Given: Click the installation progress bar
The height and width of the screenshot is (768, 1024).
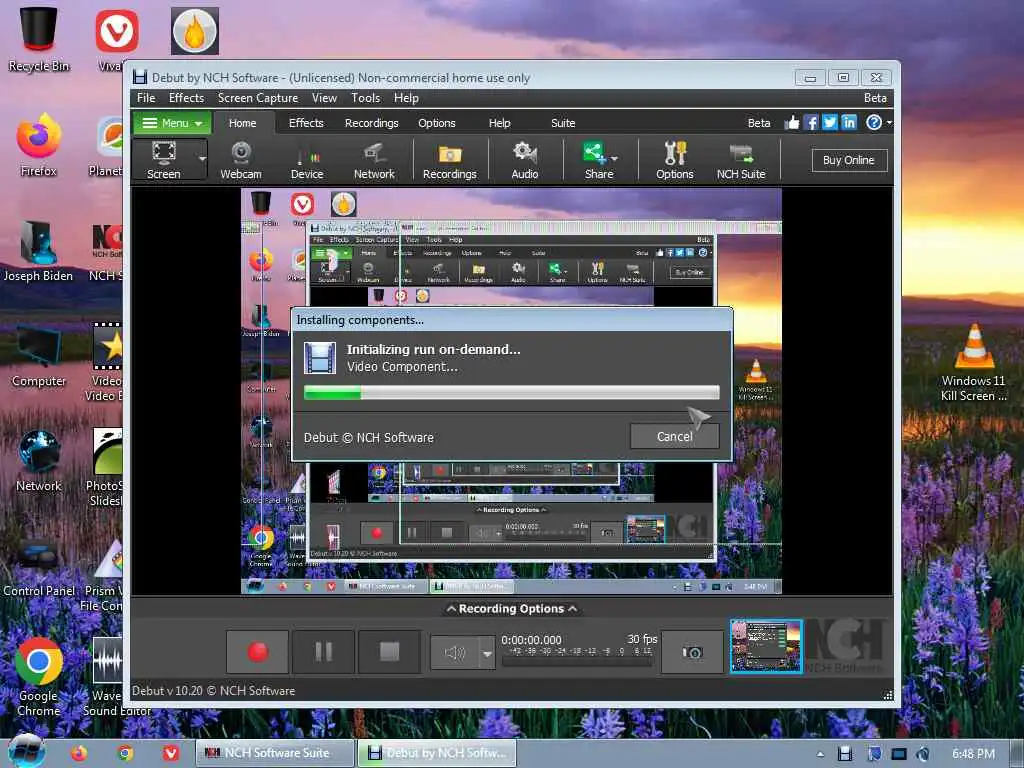Looking at the screenshot, I should [x=512, y=392].
